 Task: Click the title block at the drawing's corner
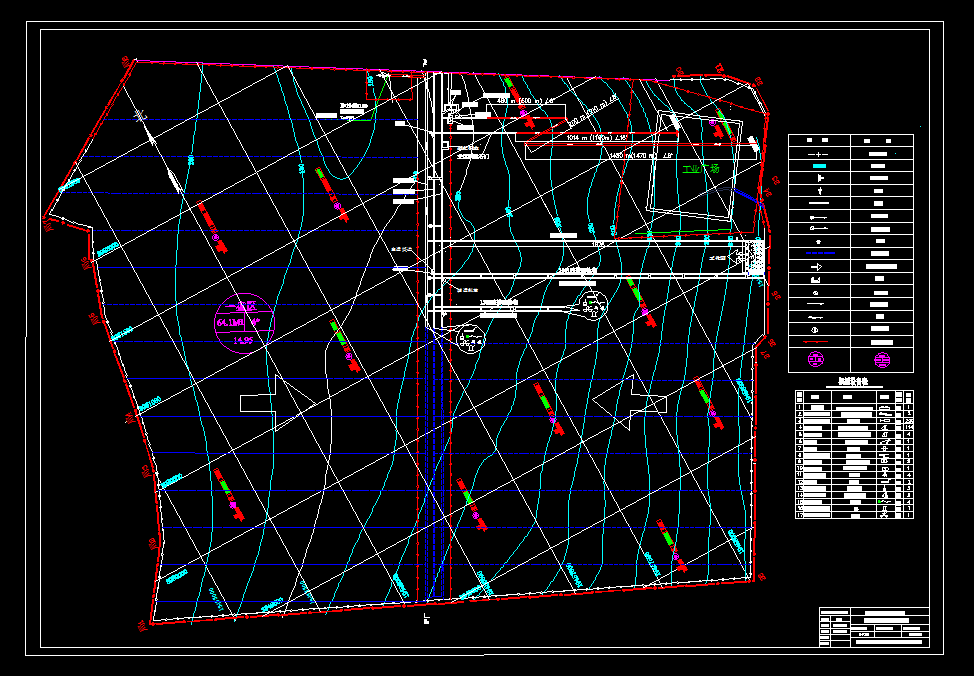(874, 627)
